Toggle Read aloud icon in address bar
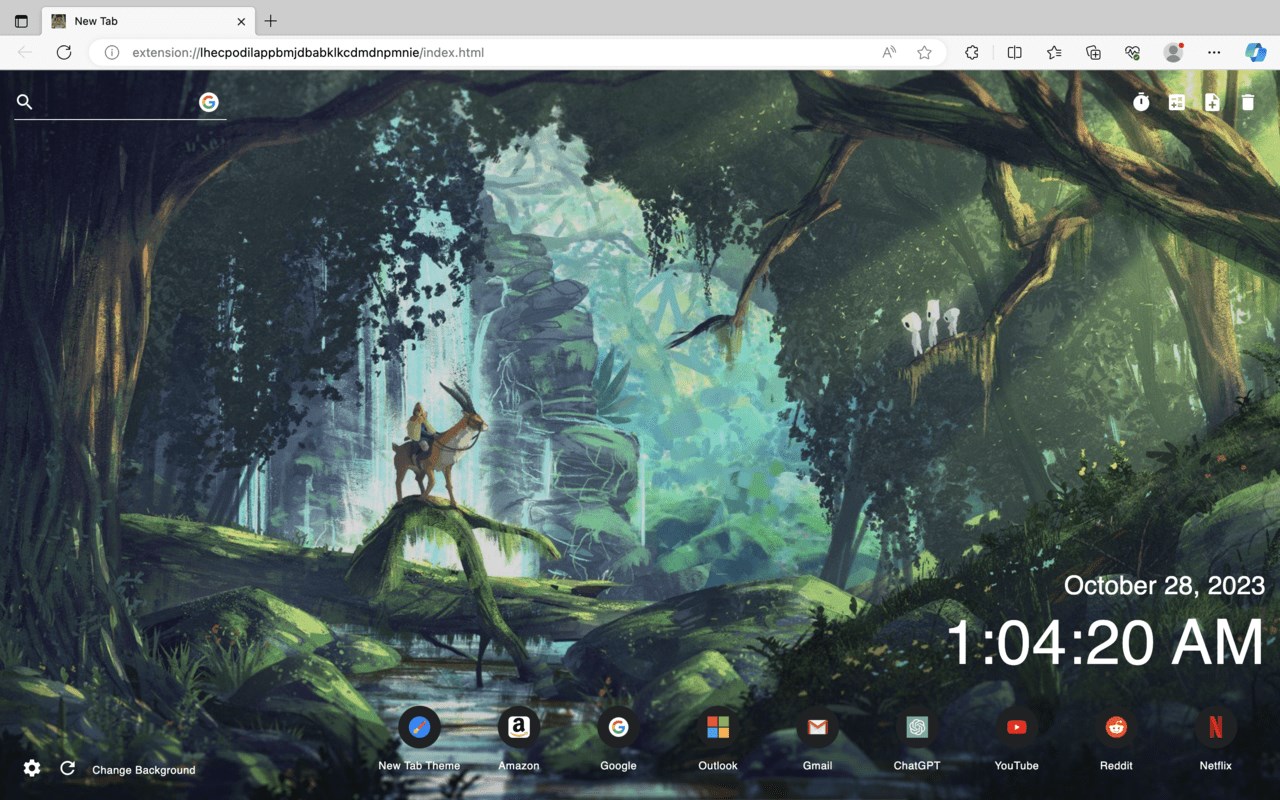The width and height of the screenshot is (1280, 800). [888, 52]
